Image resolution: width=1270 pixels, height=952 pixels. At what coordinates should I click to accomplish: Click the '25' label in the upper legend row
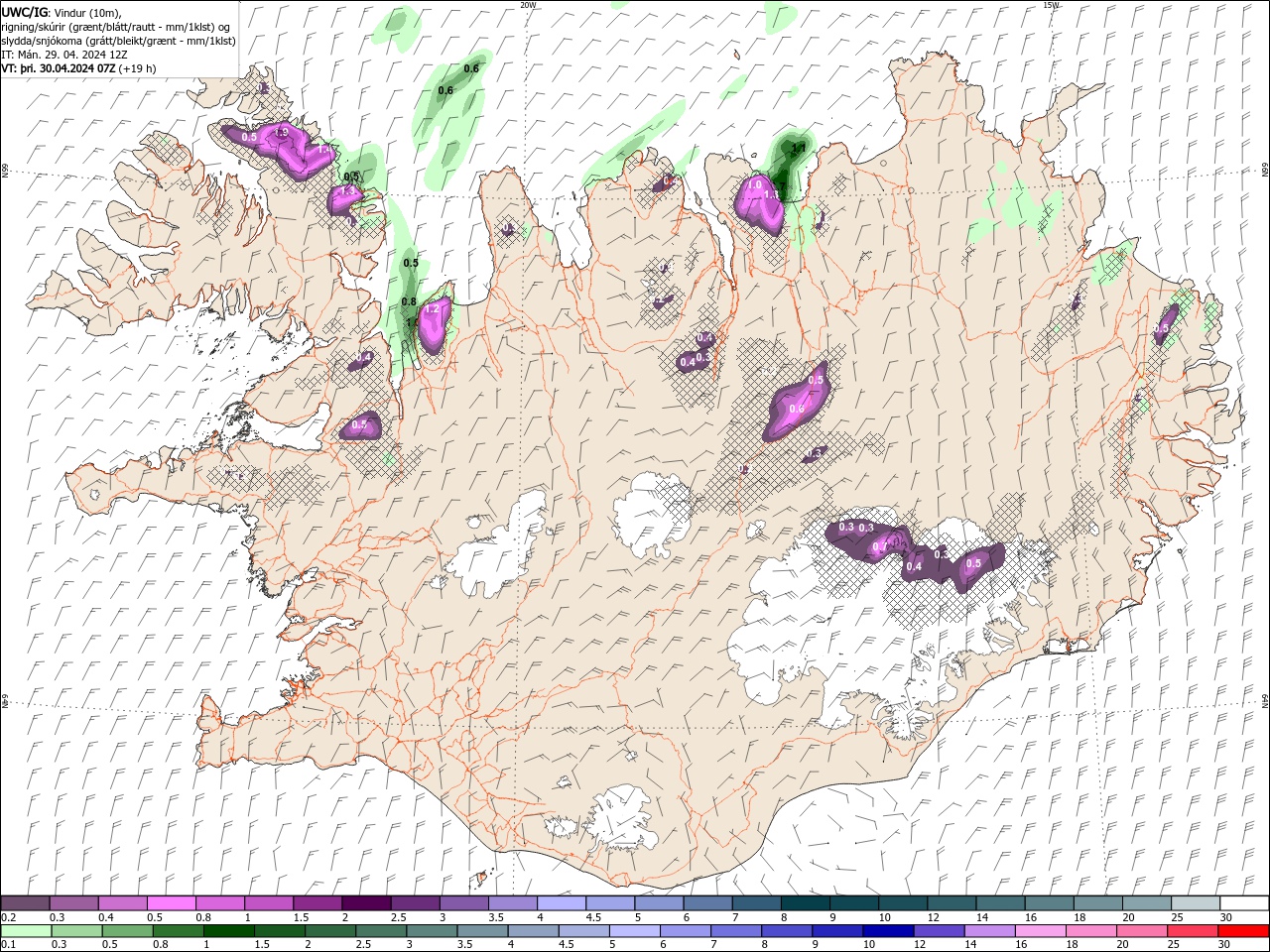[1175, 917]
